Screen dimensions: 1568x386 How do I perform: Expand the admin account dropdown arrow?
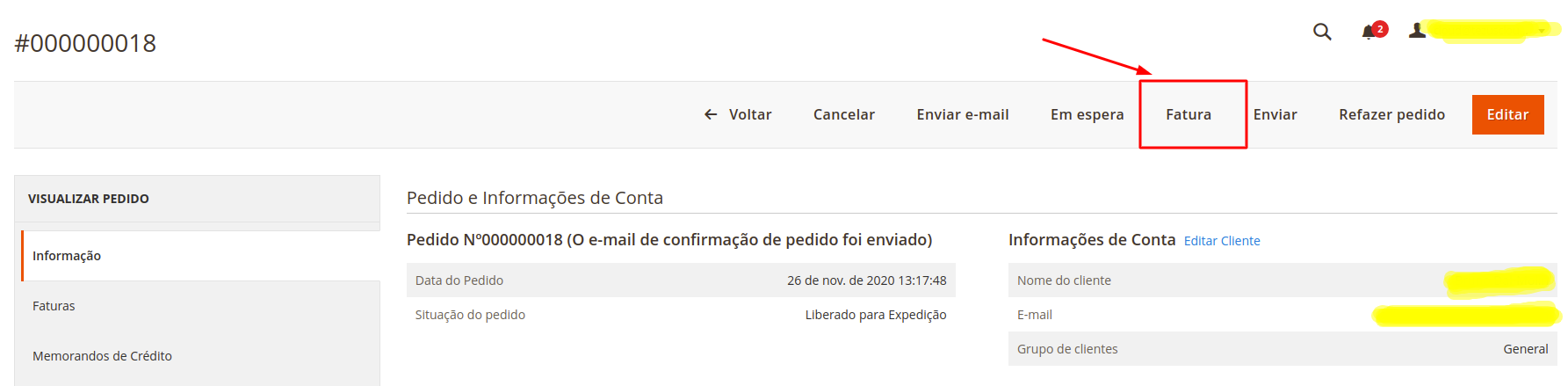coord(1542,31)
